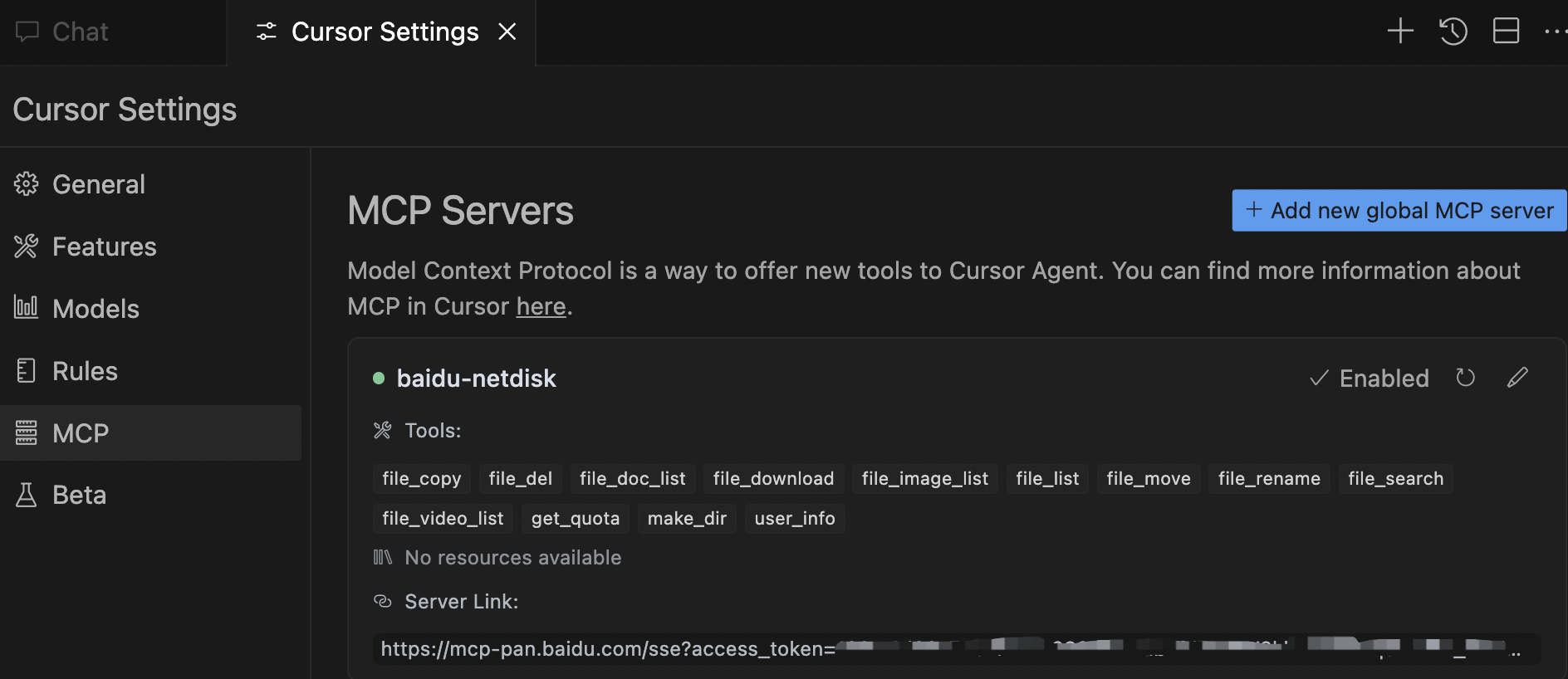Click the MCP server icon in sidebar
Viewport: 1568px width, 679px height.
pyautogui.click(x=27, y=432)
